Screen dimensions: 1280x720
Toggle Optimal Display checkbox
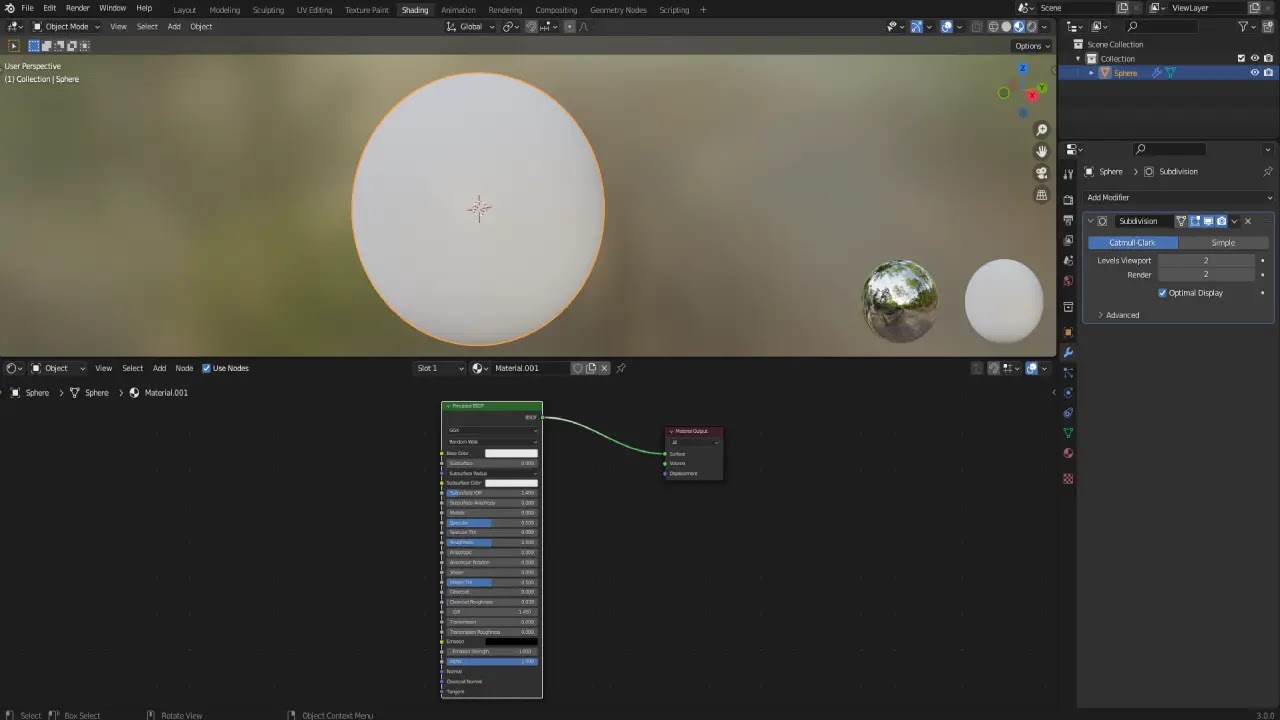click(x=1162, y=293)
